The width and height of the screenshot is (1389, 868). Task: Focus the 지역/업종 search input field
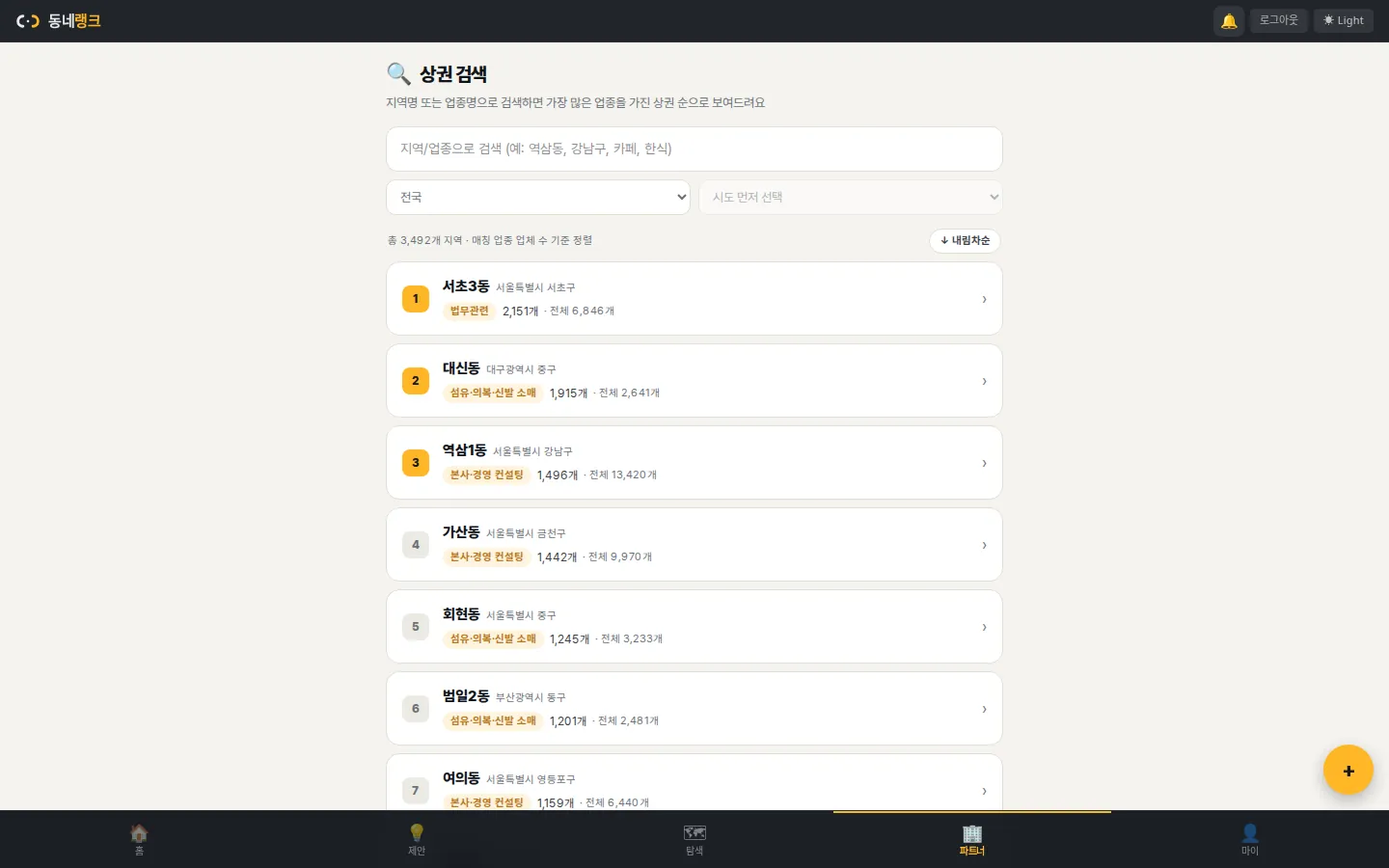pyautogui.click(x=694, y=149)
